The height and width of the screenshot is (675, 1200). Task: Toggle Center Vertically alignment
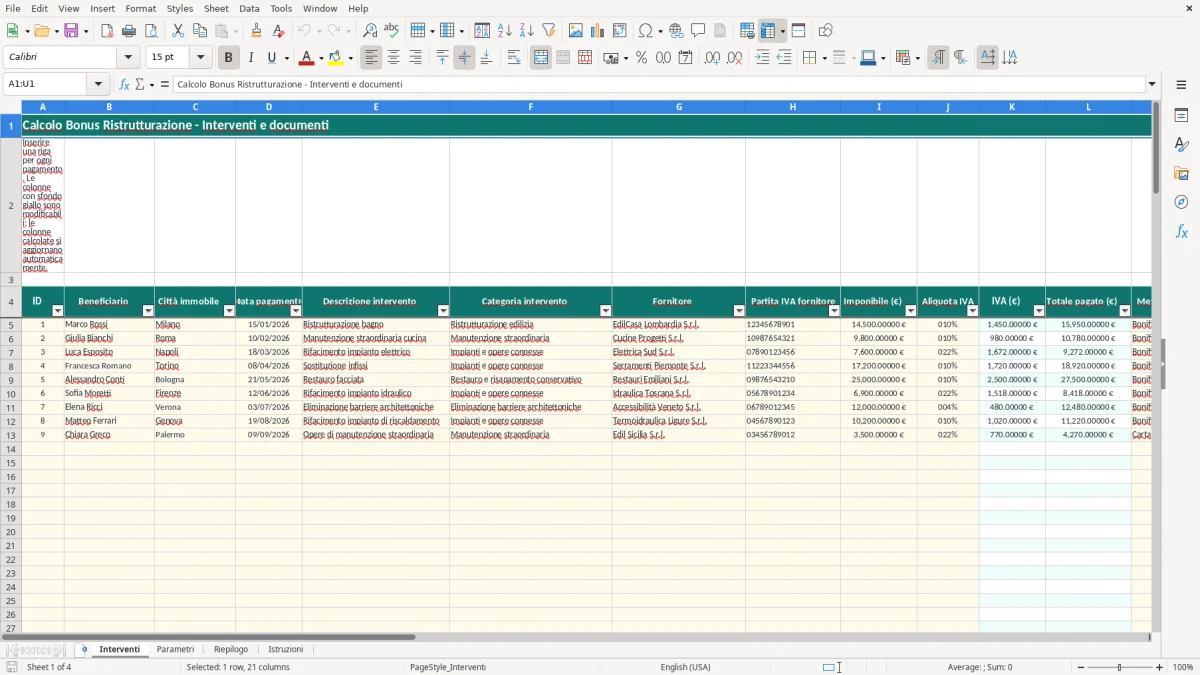464,58
